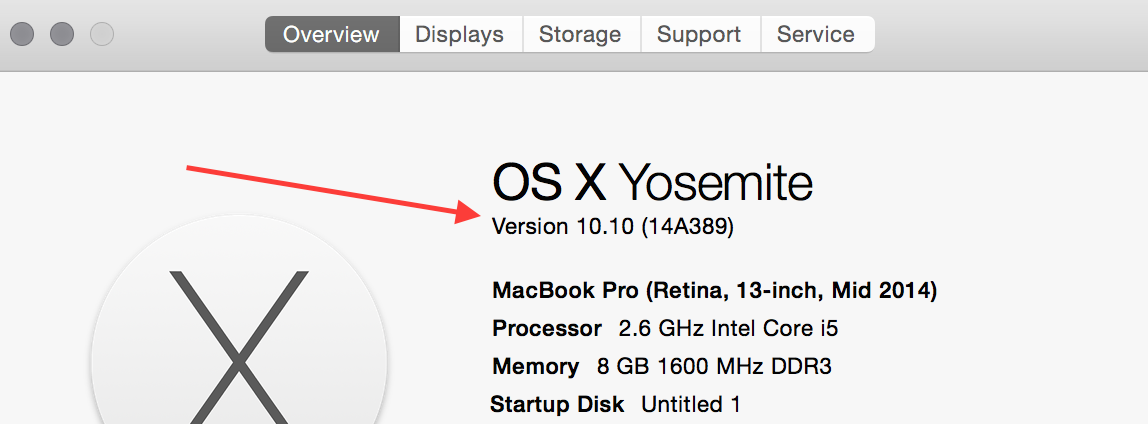
Task: Click the Version 10.10 text
Action: coord(563,227)
